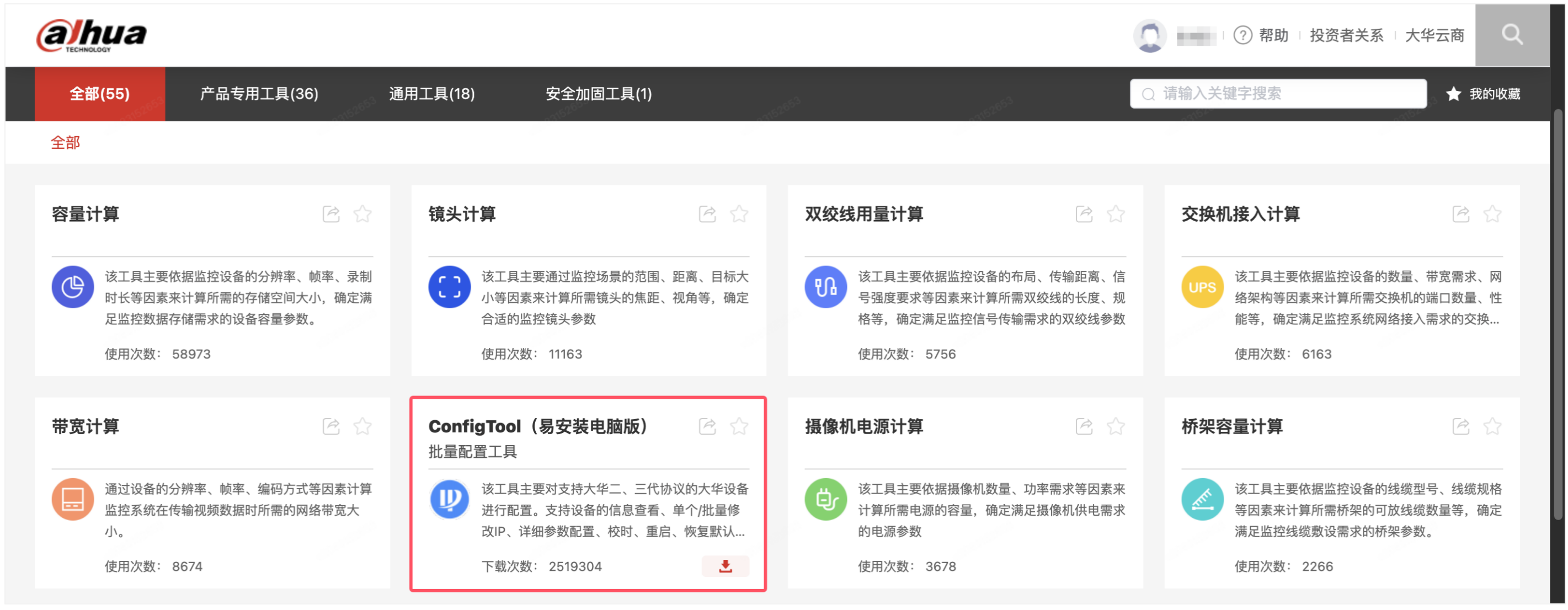Open 投资者关系 link in header

click(1346, 35)
